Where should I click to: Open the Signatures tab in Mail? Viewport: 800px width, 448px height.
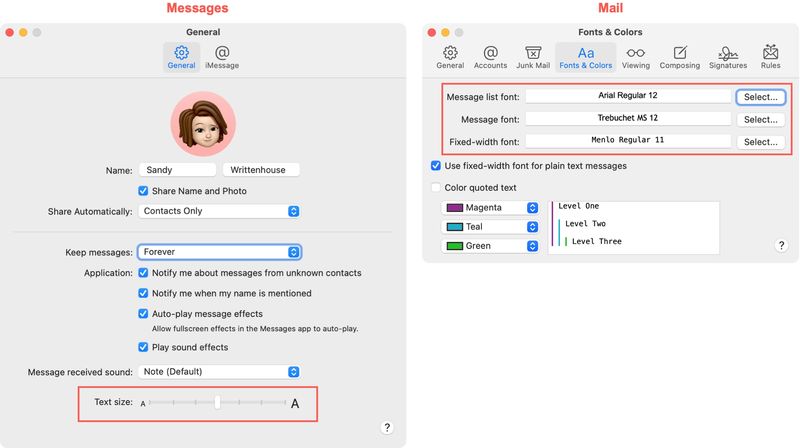click(x=728, y=57)
